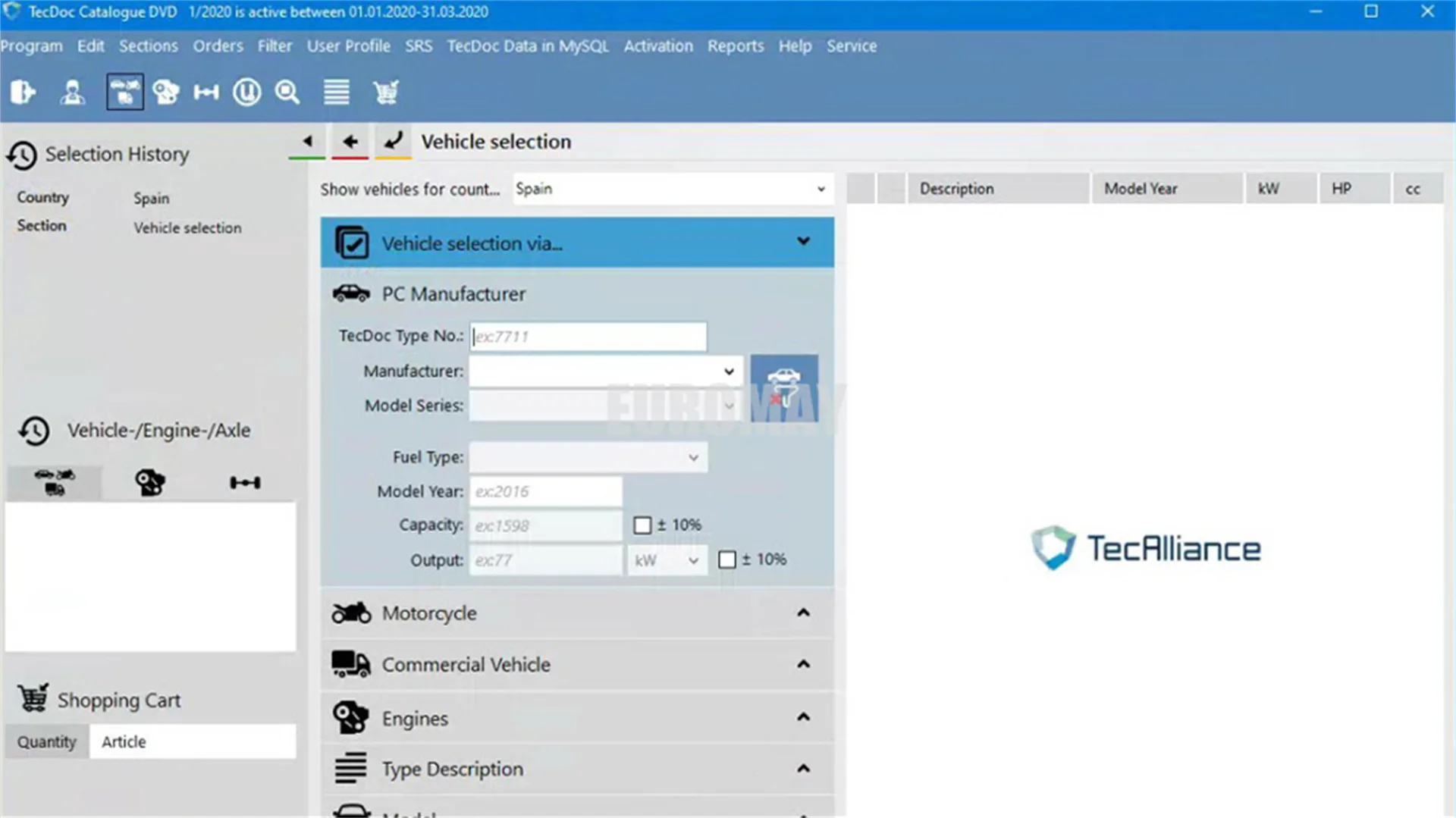Select the Vehicle selection toolbar icon

(x=124, y=91)
